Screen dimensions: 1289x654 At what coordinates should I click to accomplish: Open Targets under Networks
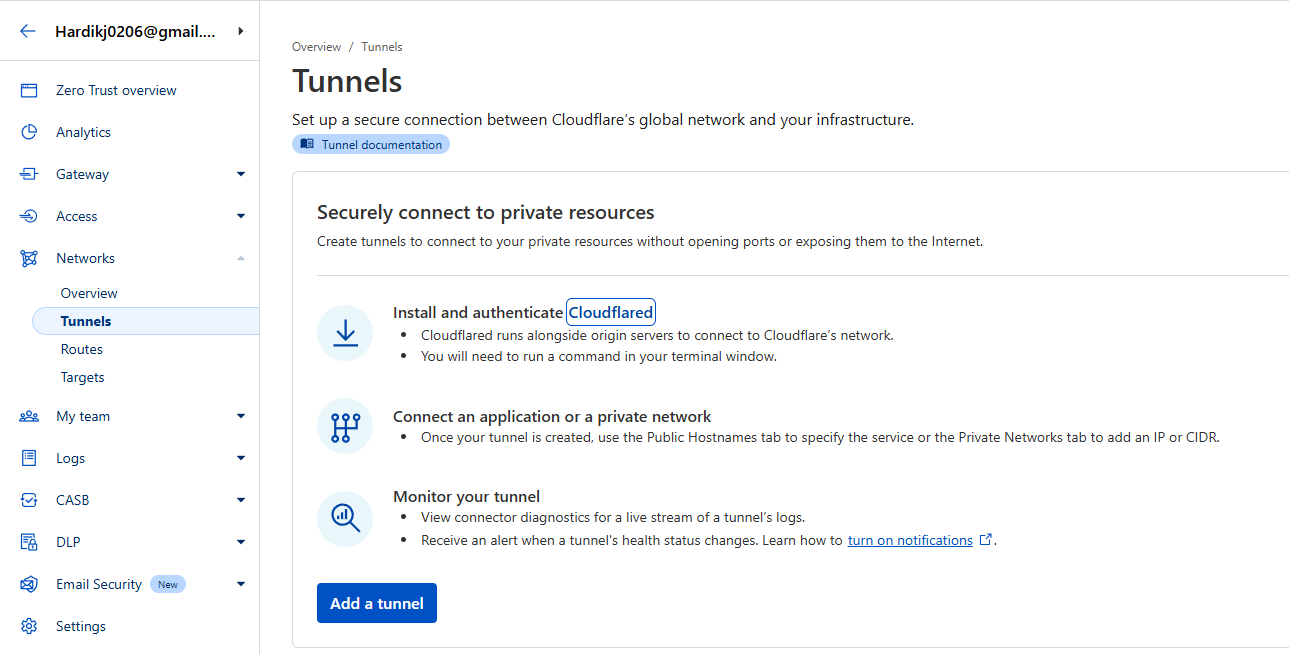coord(83,377)
